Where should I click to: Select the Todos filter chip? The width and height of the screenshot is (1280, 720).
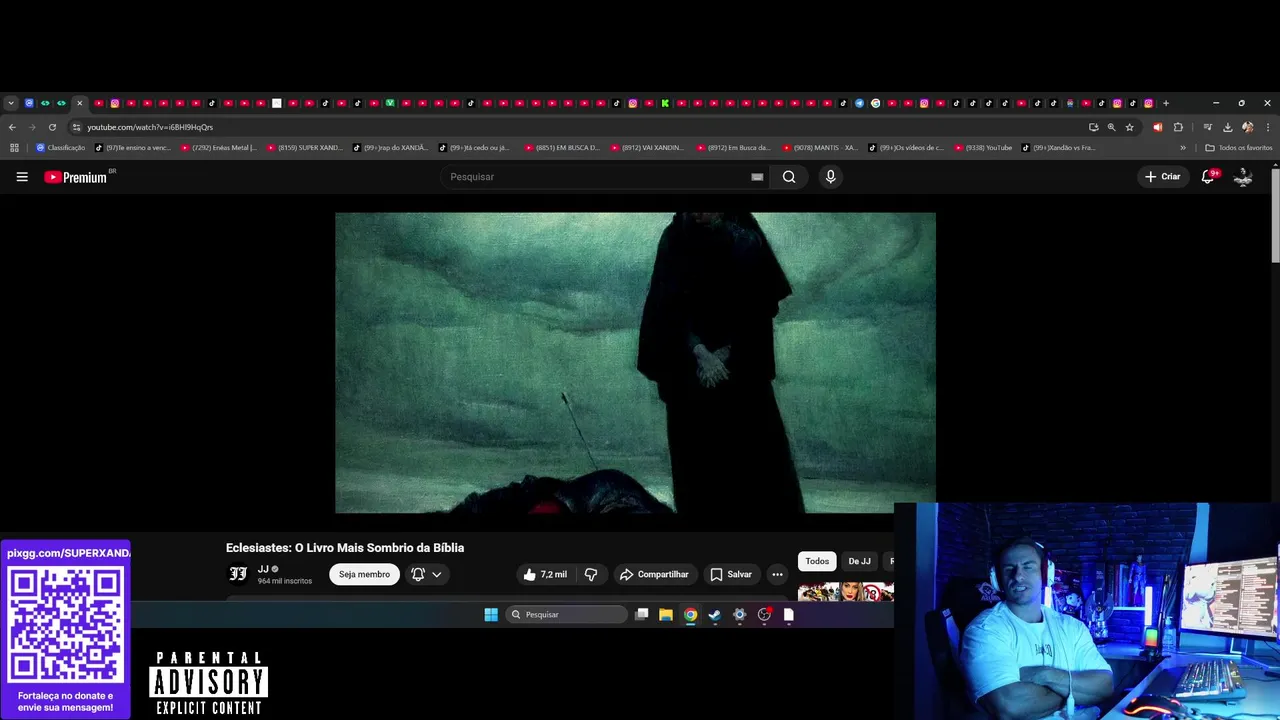pyautogui.click(x=817, y=561)
